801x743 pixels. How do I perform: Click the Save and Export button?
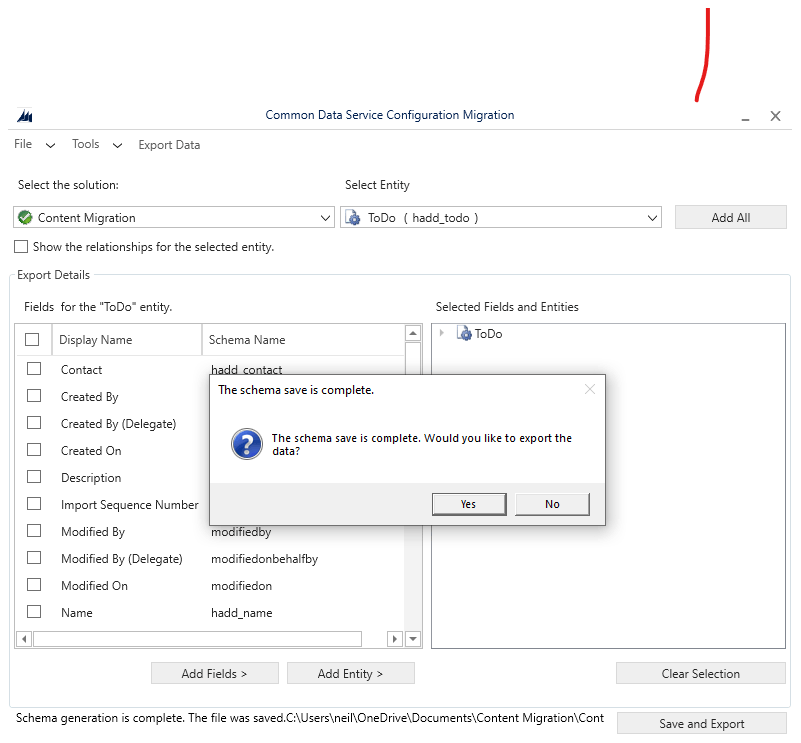pyautogui.click(x=701, y=724)
